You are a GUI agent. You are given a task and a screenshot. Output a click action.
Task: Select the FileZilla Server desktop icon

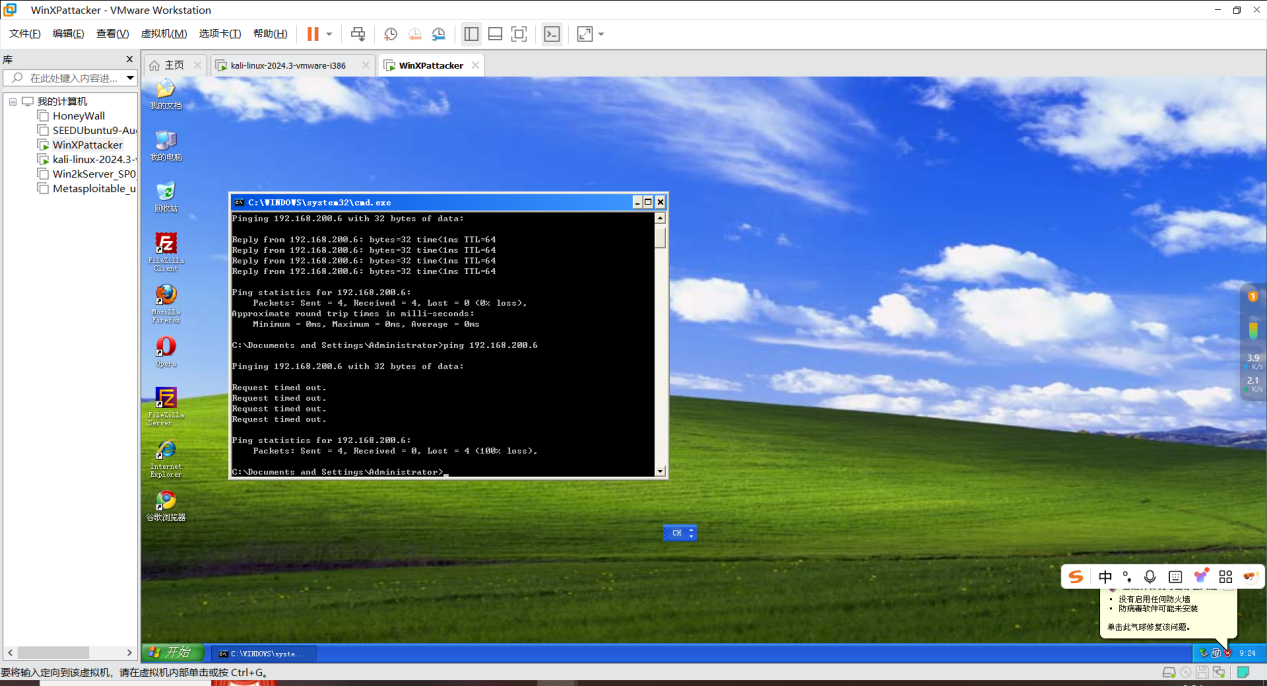[166, 407]
